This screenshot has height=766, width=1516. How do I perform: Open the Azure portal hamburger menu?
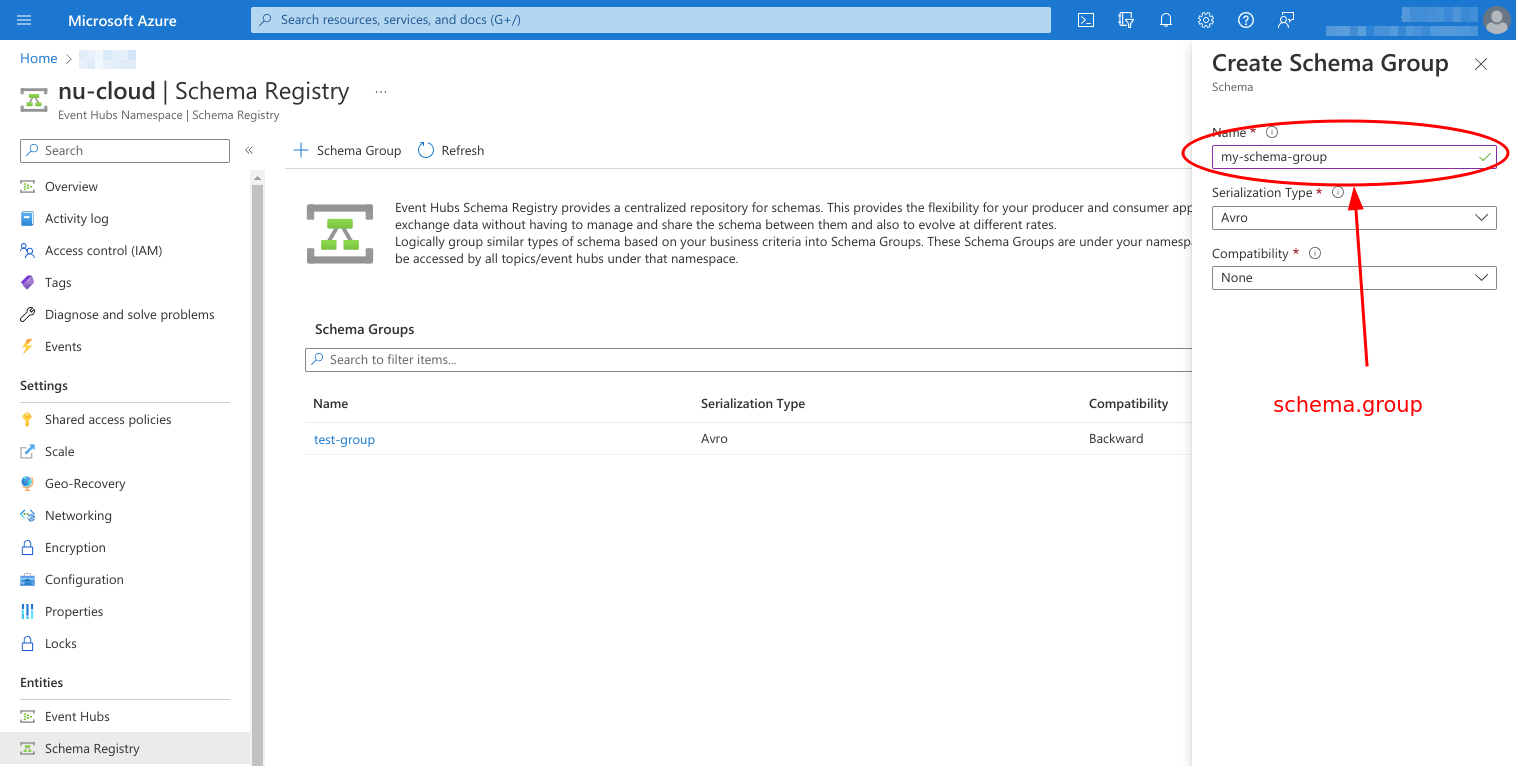[25, 20]
